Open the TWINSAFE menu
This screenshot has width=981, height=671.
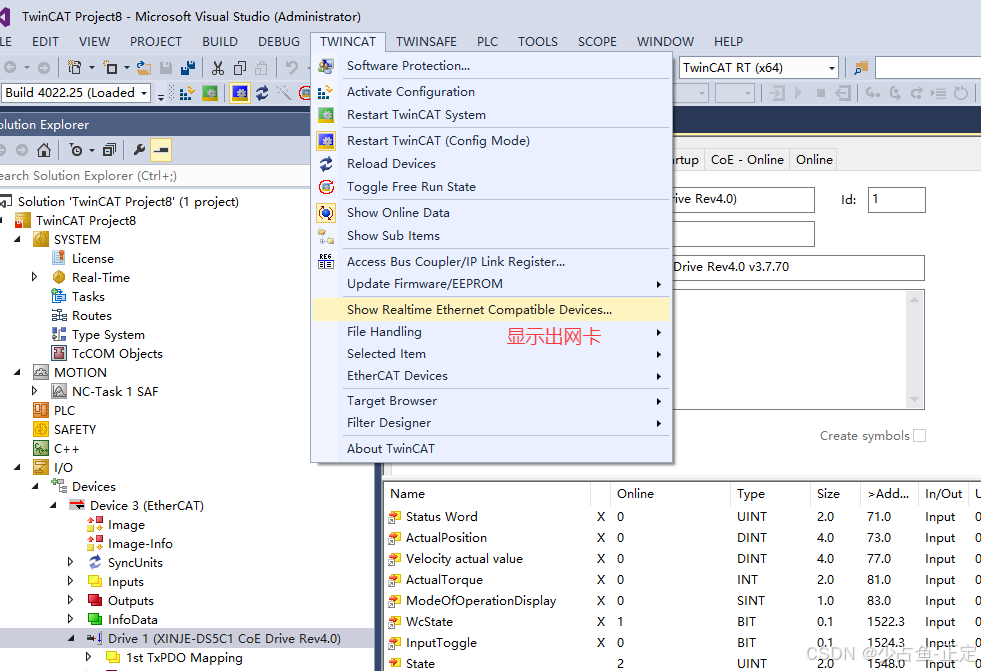tap(426, 42)
